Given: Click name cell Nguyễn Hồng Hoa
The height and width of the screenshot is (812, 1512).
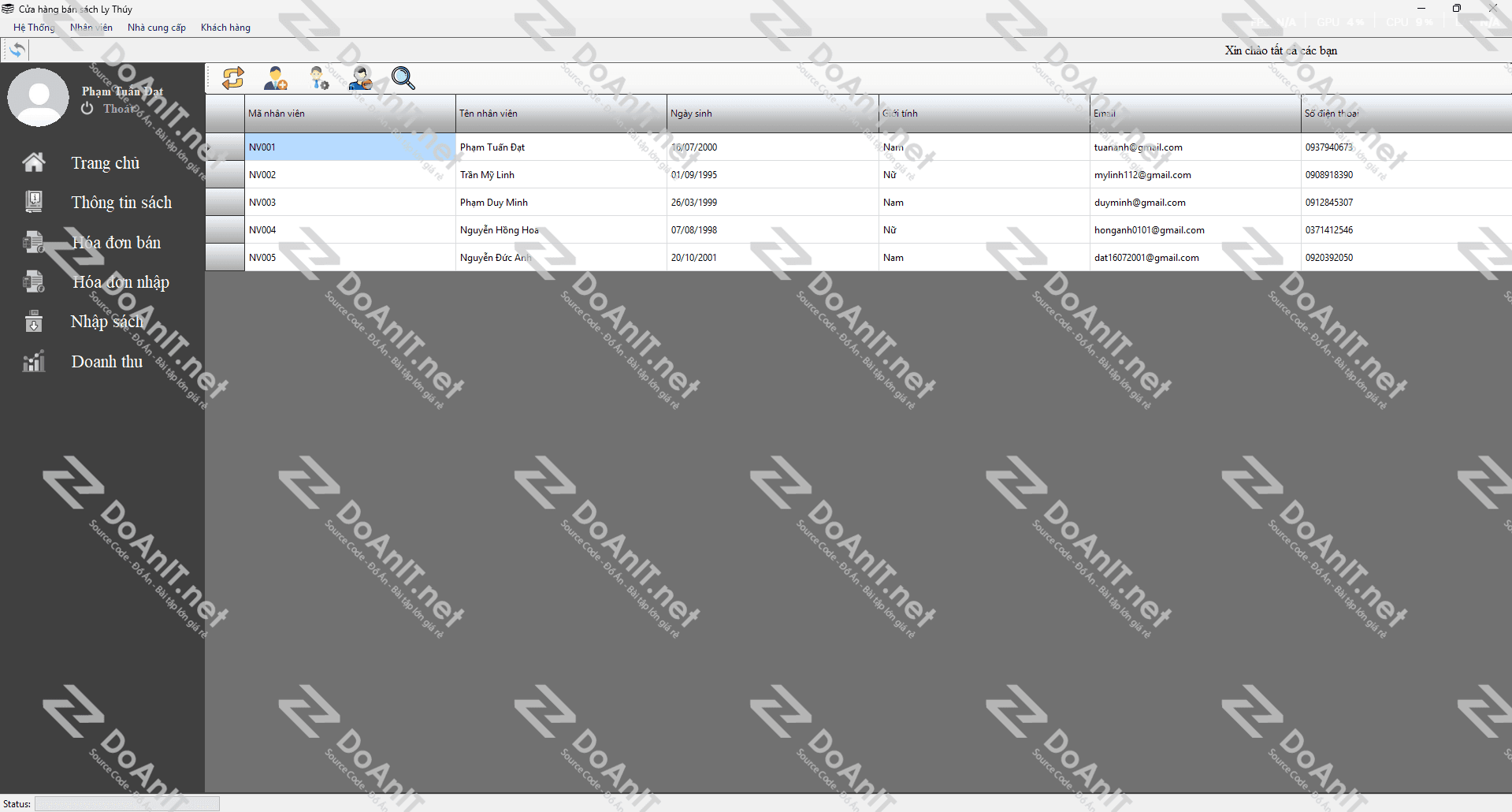Looking at the screenshot, I should coord(561,230).
